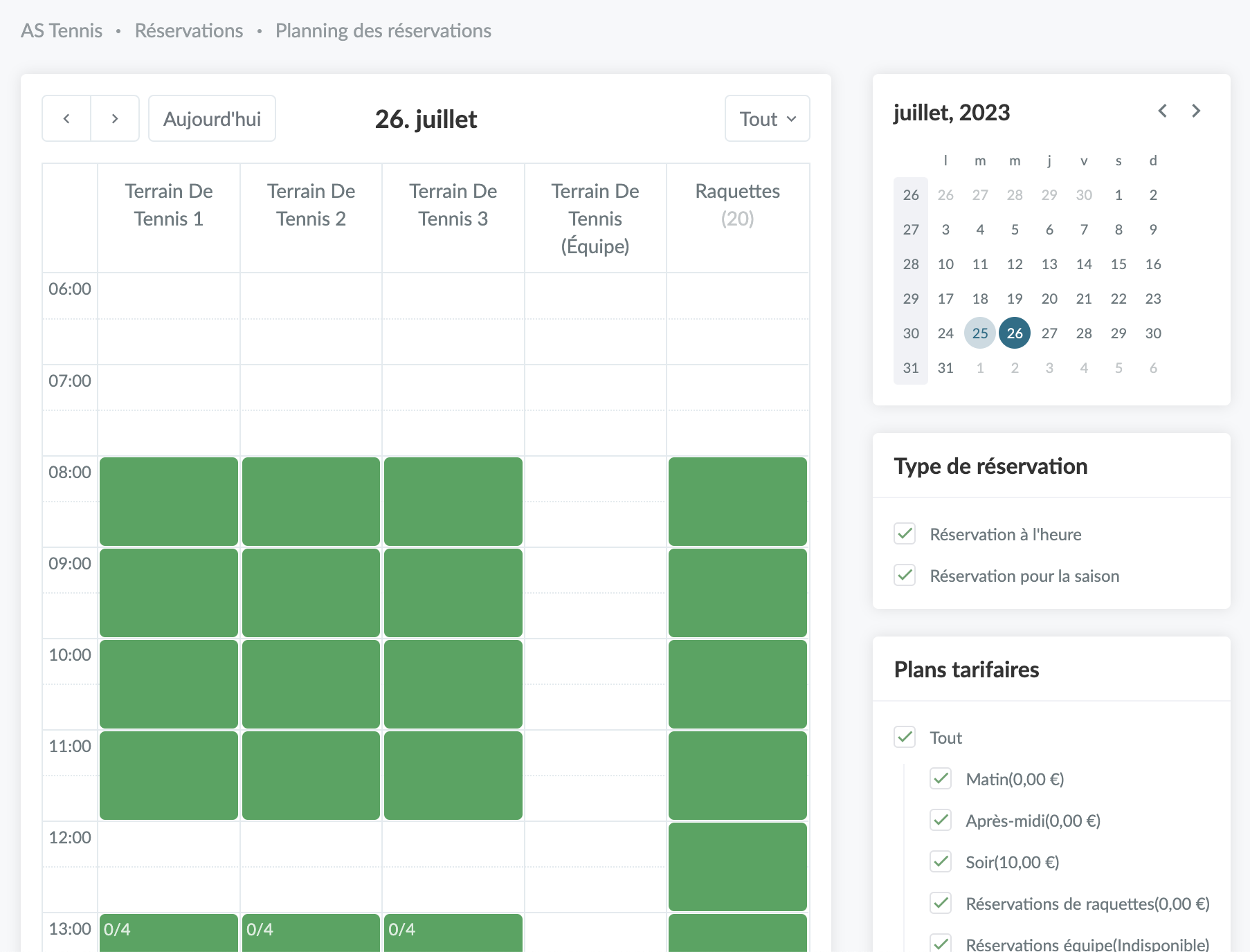1250x952 pixels.
Task: Show previous month in mini calendar
Action: coord(1163,111)
